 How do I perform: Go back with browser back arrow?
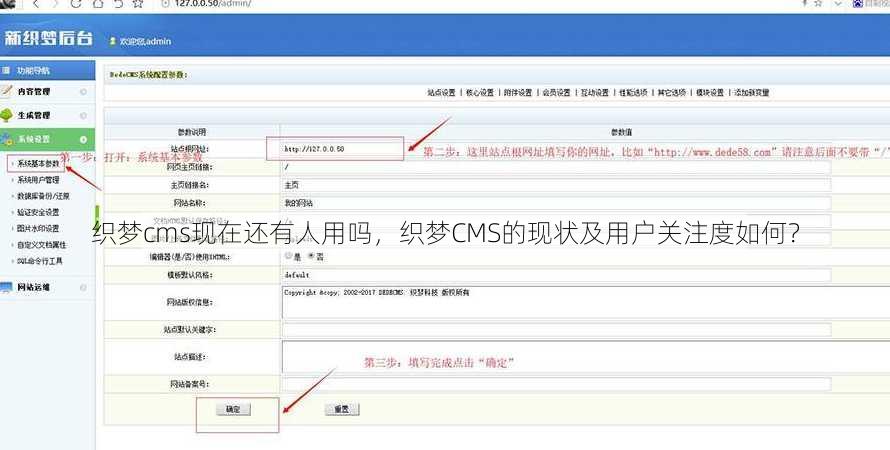point(36,3)
